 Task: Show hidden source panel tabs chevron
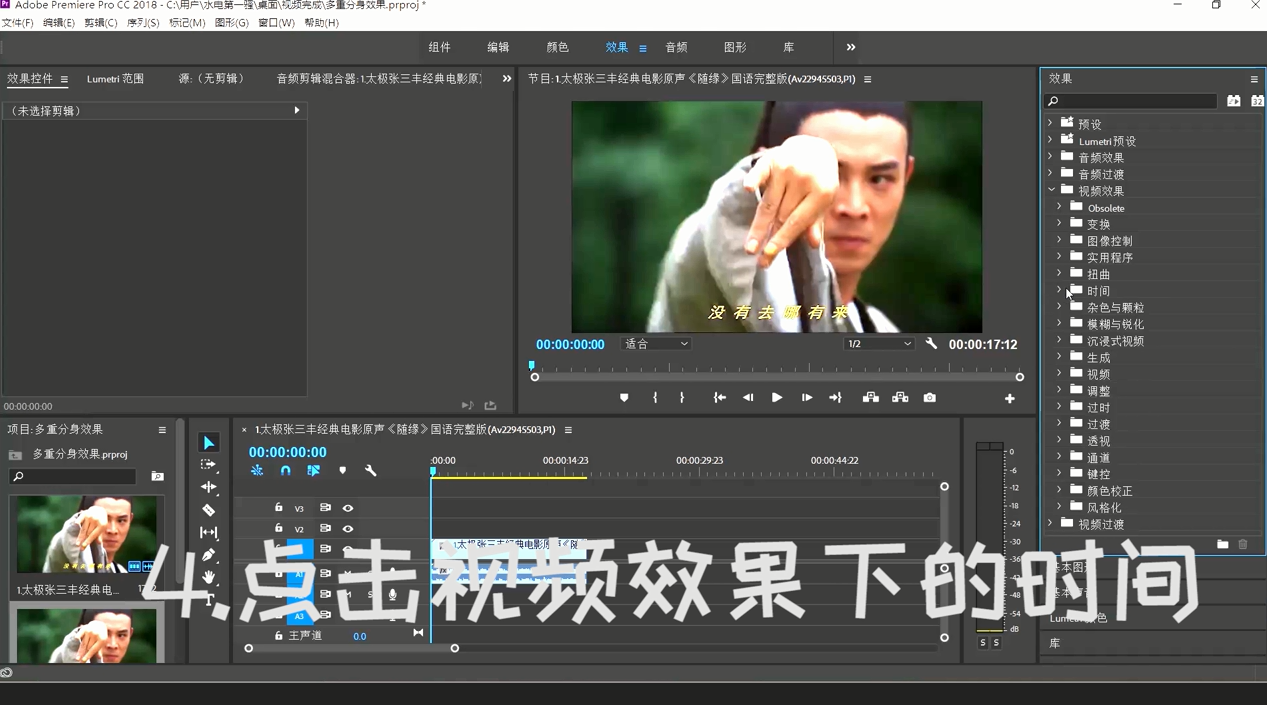click(507, 78)
